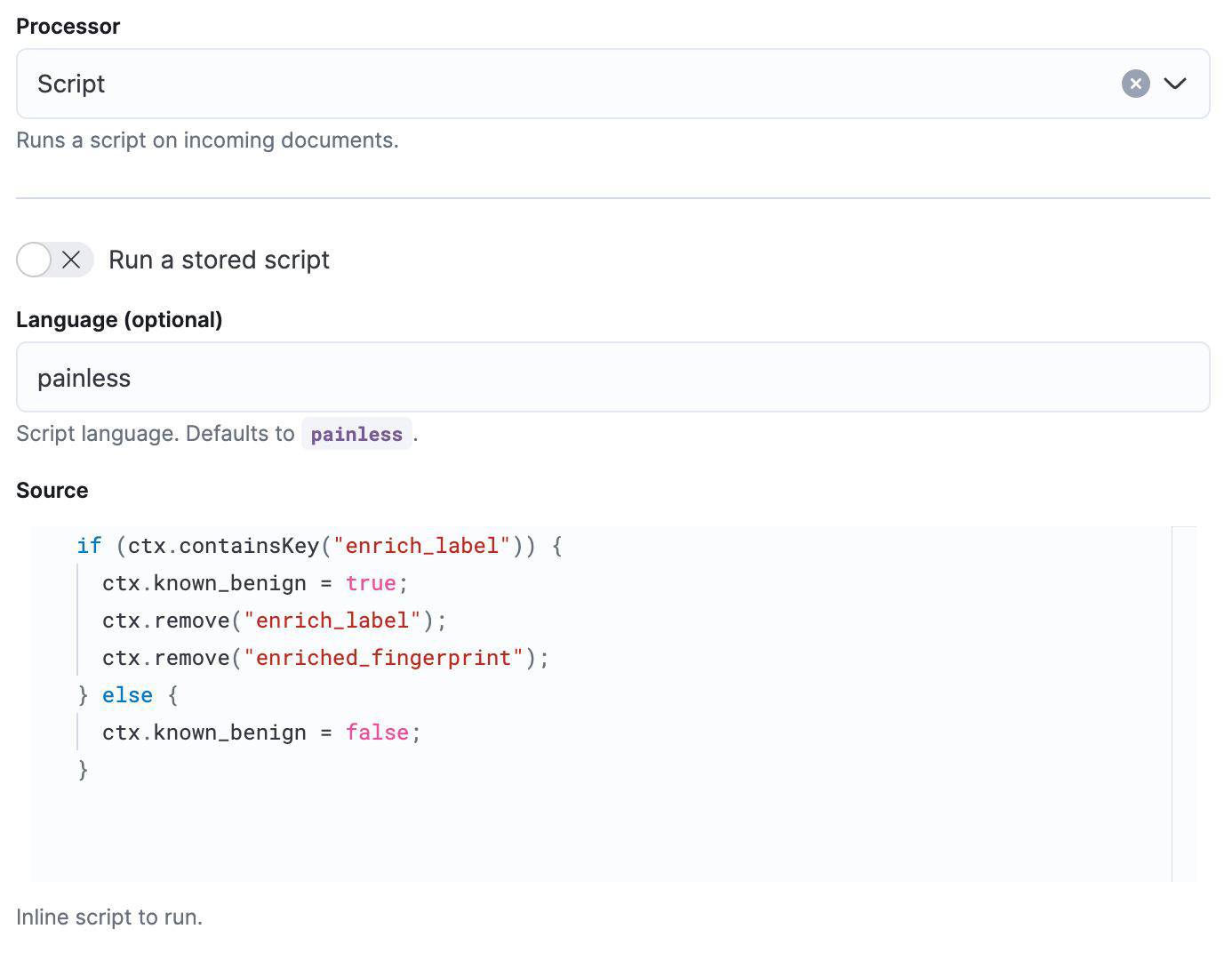Place cursor on the containsKey line
1232x953 pixels.
(320, 546)
